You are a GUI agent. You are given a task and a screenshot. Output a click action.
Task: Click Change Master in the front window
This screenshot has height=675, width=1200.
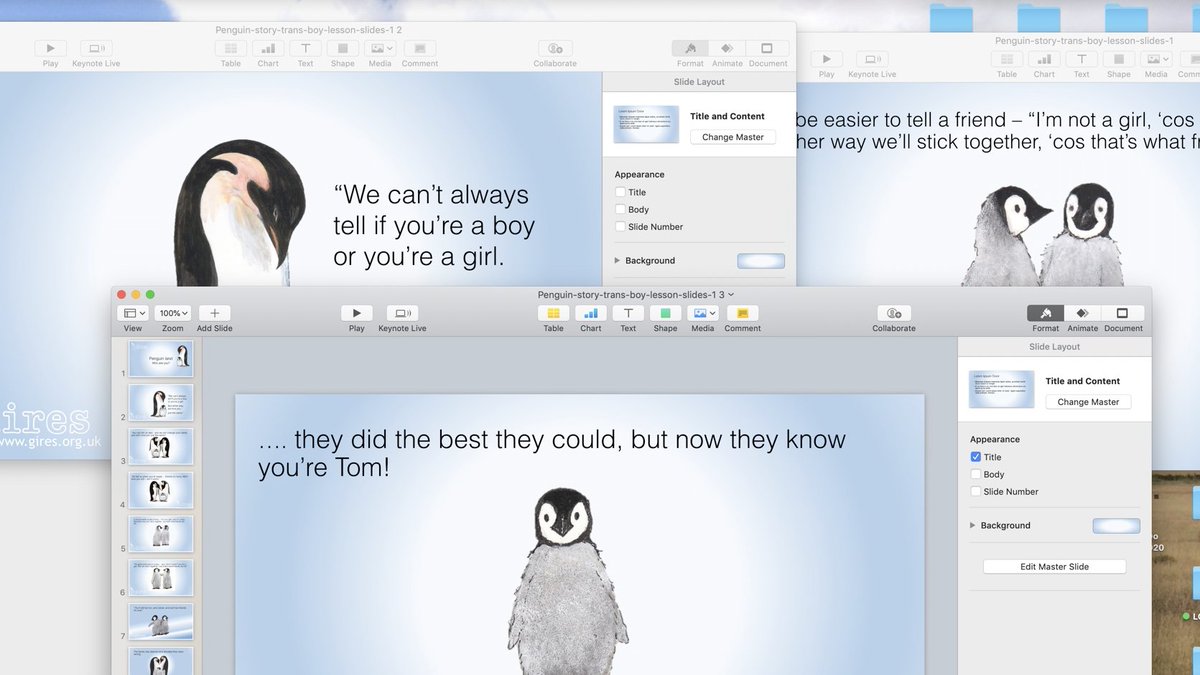tap(1089, 402)
